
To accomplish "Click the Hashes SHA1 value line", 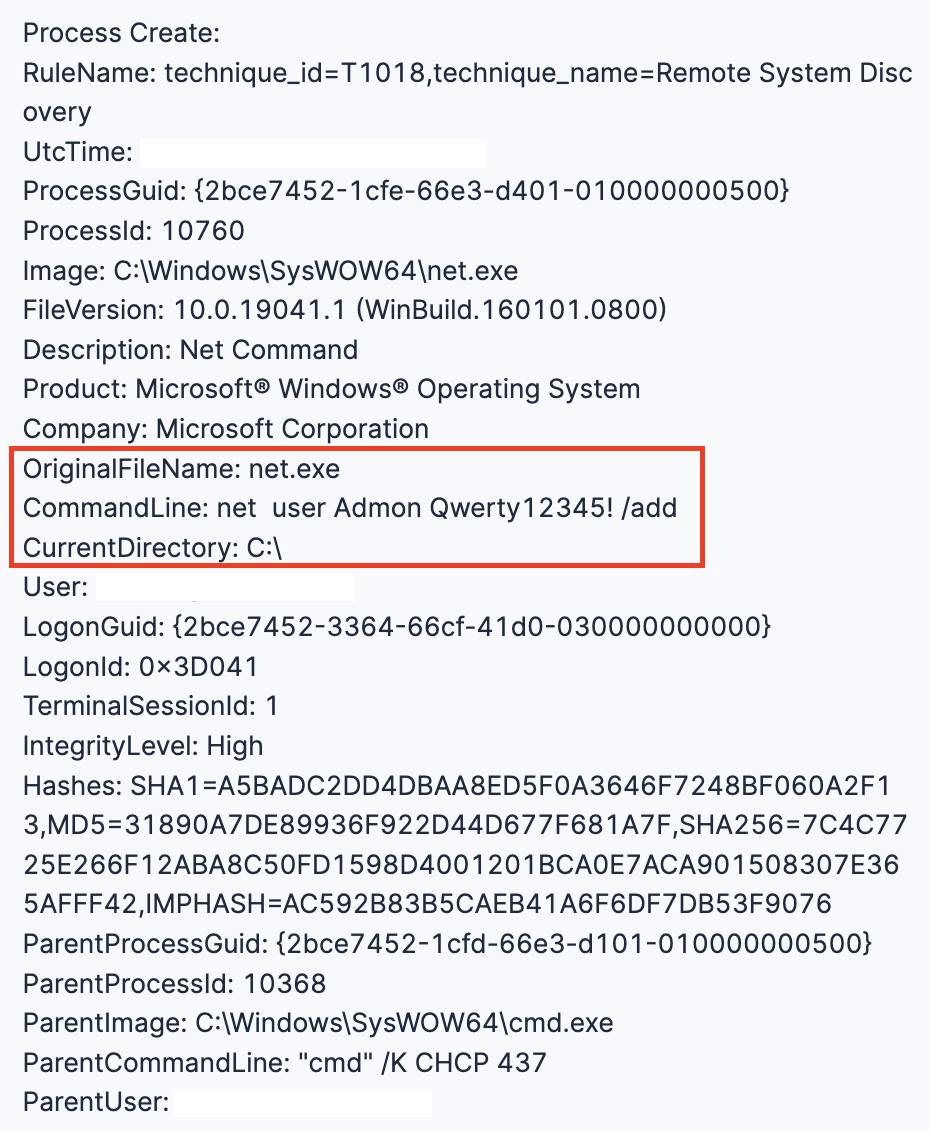I will 457,785.
